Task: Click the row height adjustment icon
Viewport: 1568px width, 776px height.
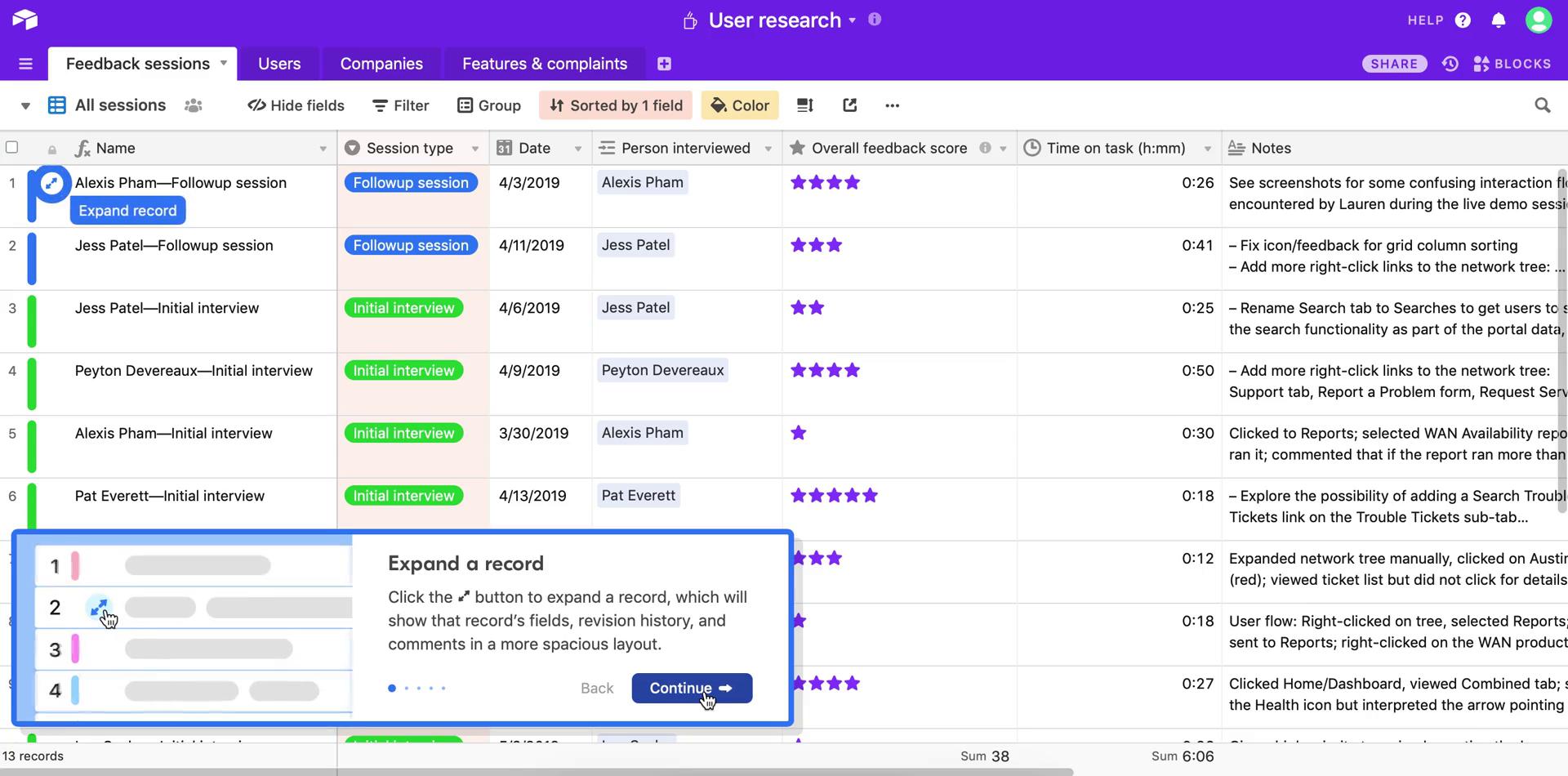Action: pos(804,105)
